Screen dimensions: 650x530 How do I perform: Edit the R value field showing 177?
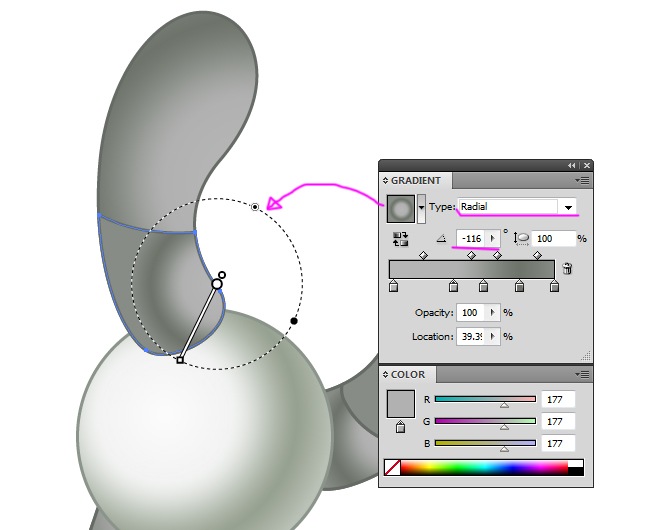(x=558, y=399)
